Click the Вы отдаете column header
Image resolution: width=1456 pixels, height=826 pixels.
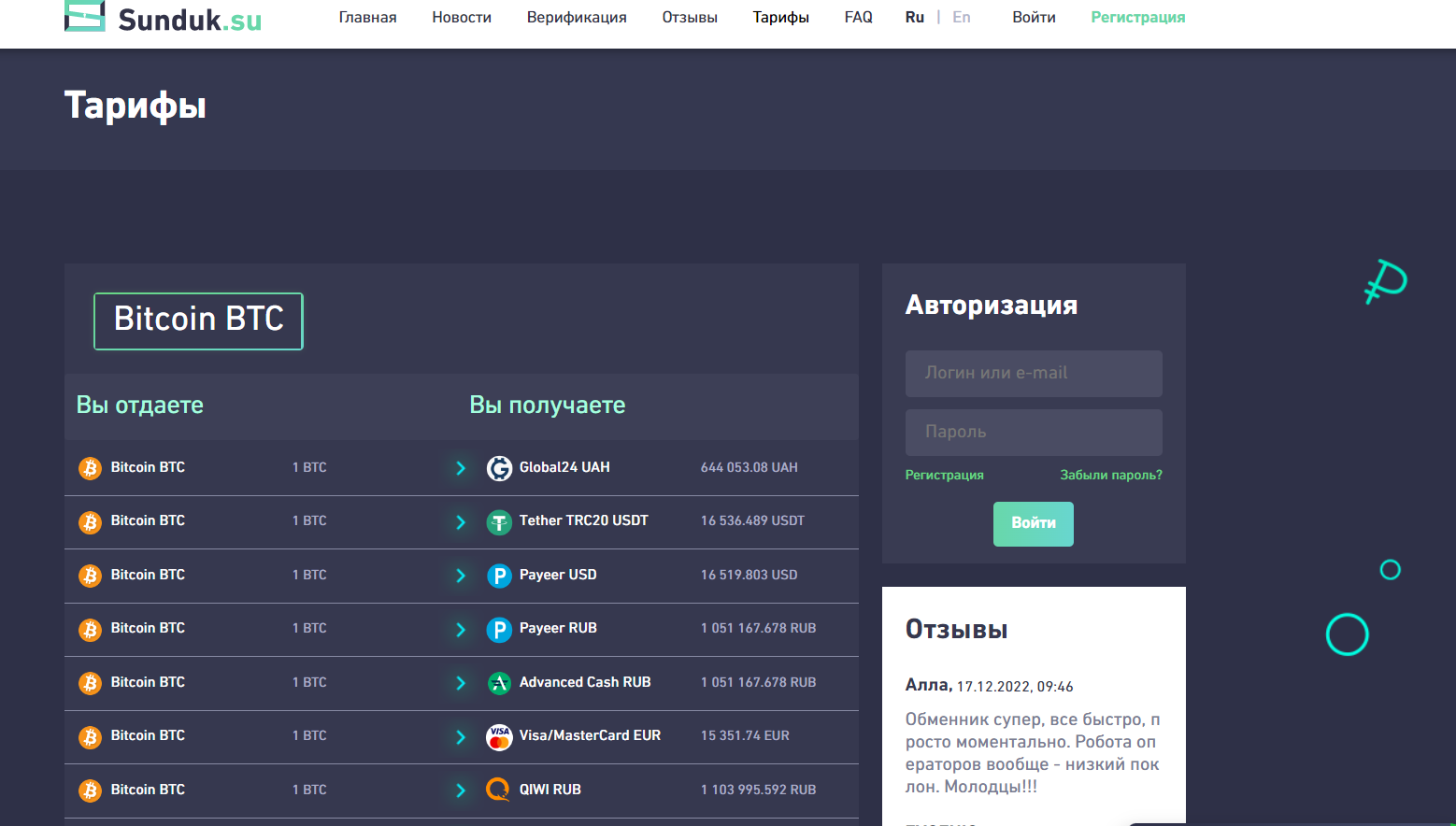139,405
